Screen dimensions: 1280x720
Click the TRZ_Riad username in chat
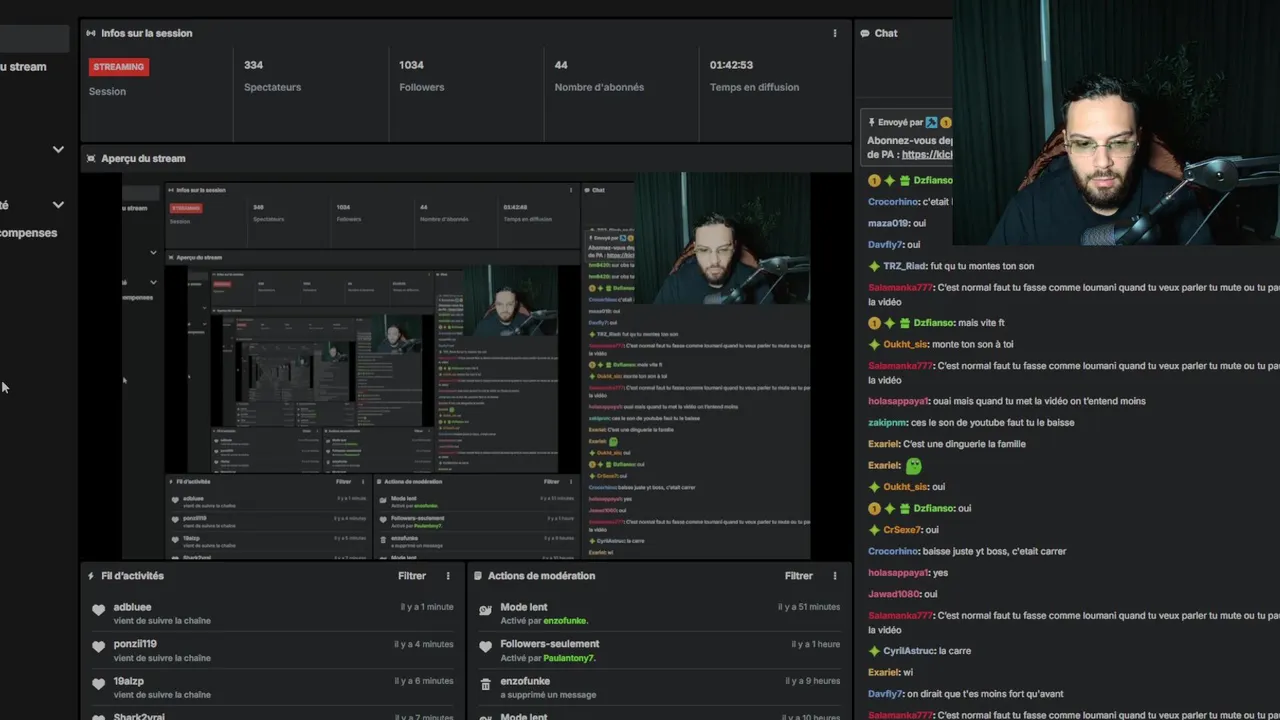(x=904, y=266)
